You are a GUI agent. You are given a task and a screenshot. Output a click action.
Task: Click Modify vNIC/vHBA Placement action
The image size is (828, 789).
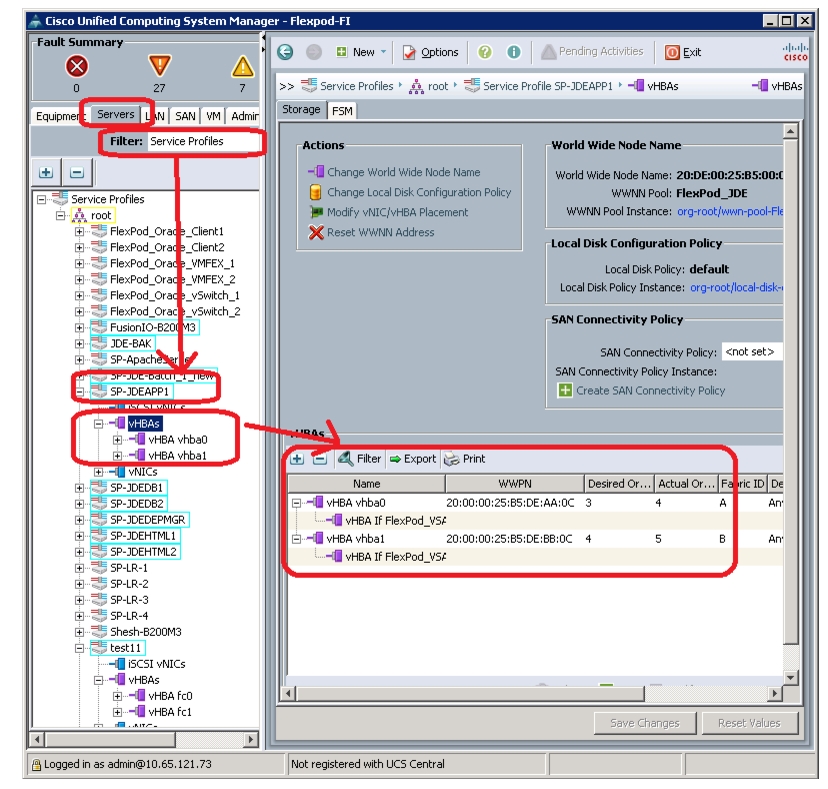pyautogui.click(x=389, y=212)
